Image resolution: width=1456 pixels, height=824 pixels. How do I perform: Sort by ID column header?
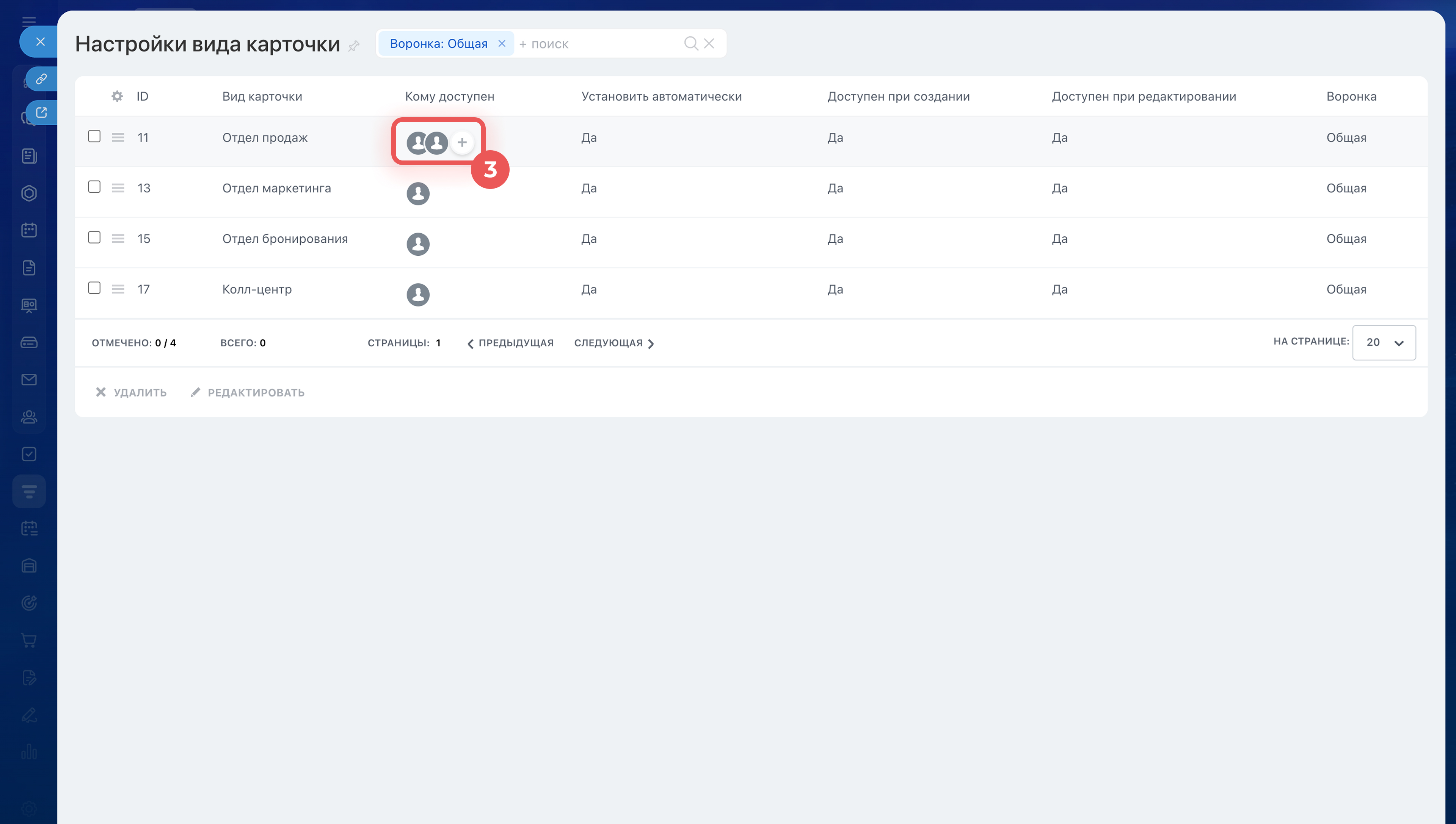point(142,96)
